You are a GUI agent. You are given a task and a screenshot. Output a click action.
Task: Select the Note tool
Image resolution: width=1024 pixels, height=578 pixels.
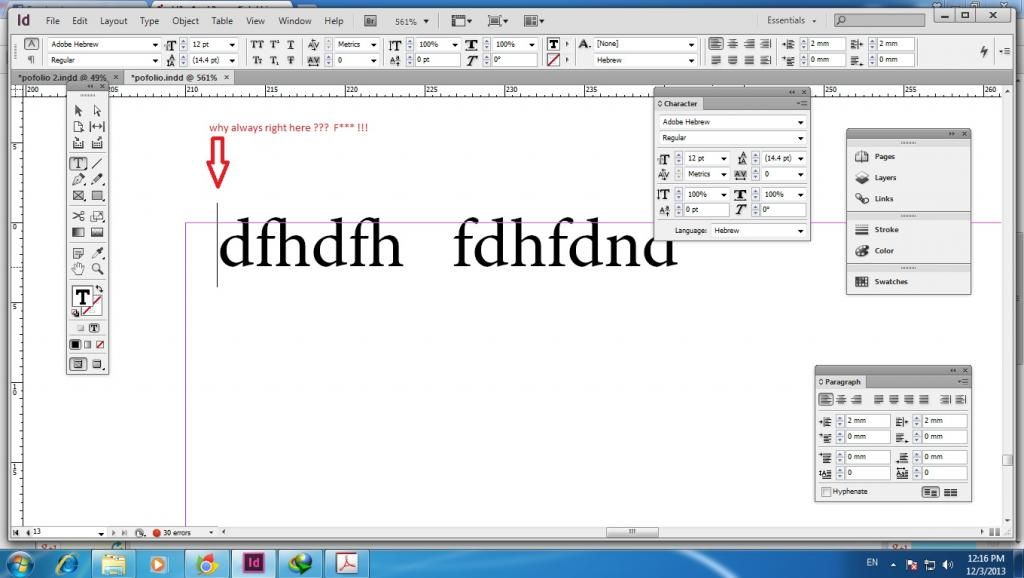(78, 253)
